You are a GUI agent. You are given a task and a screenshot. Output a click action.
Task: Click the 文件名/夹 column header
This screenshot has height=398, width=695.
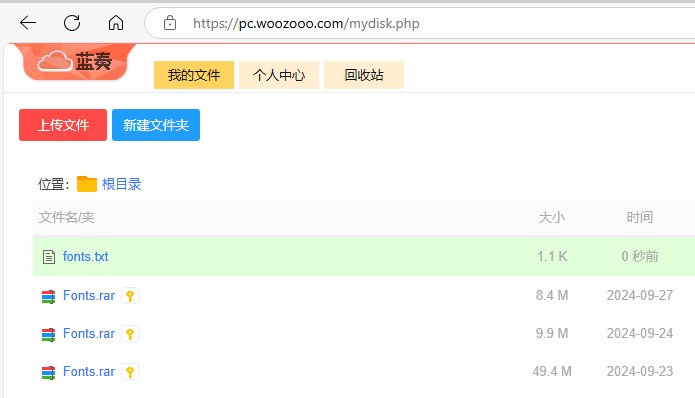66,217
